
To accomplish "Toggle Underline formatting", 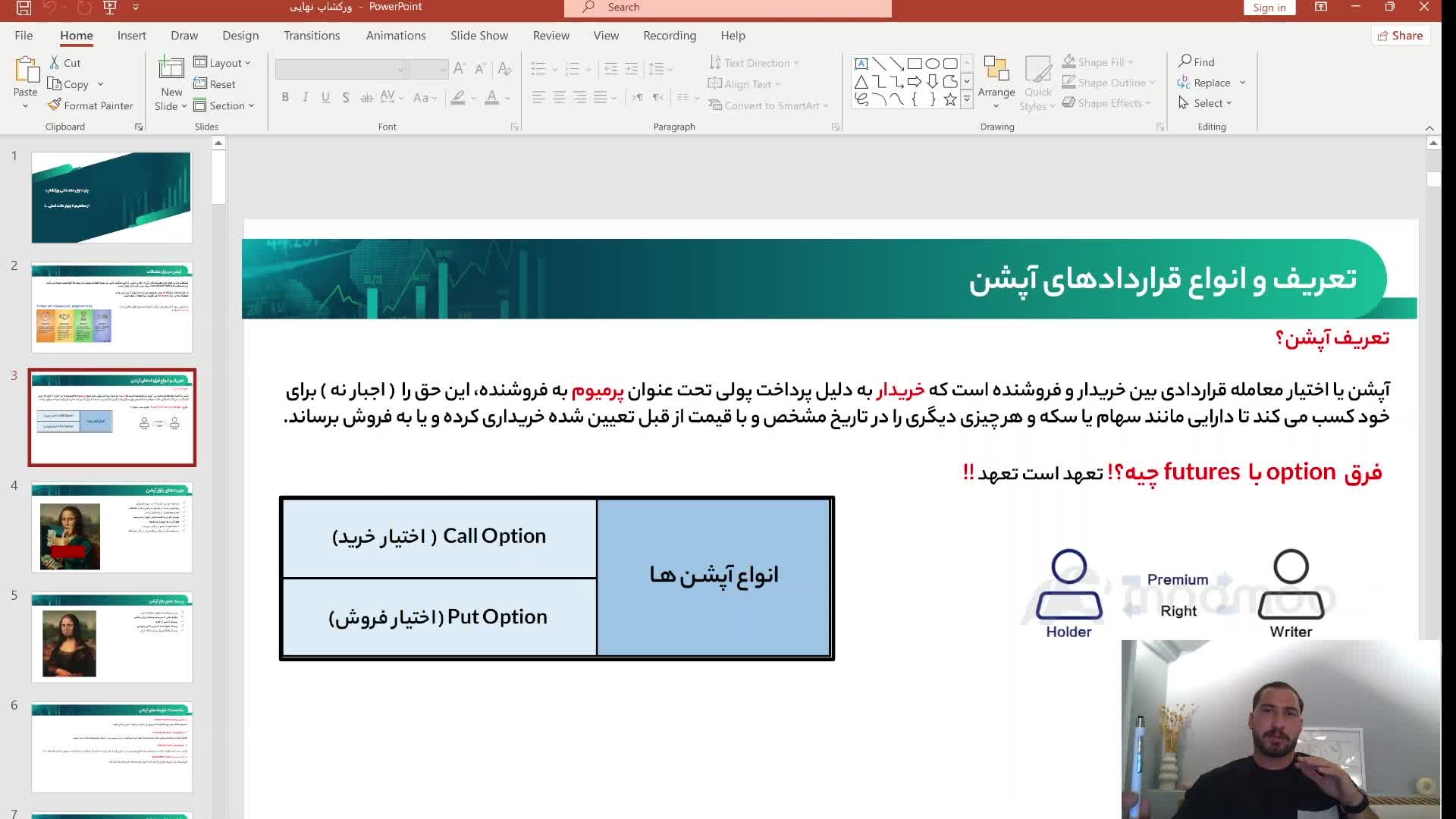I will point(325,97).
